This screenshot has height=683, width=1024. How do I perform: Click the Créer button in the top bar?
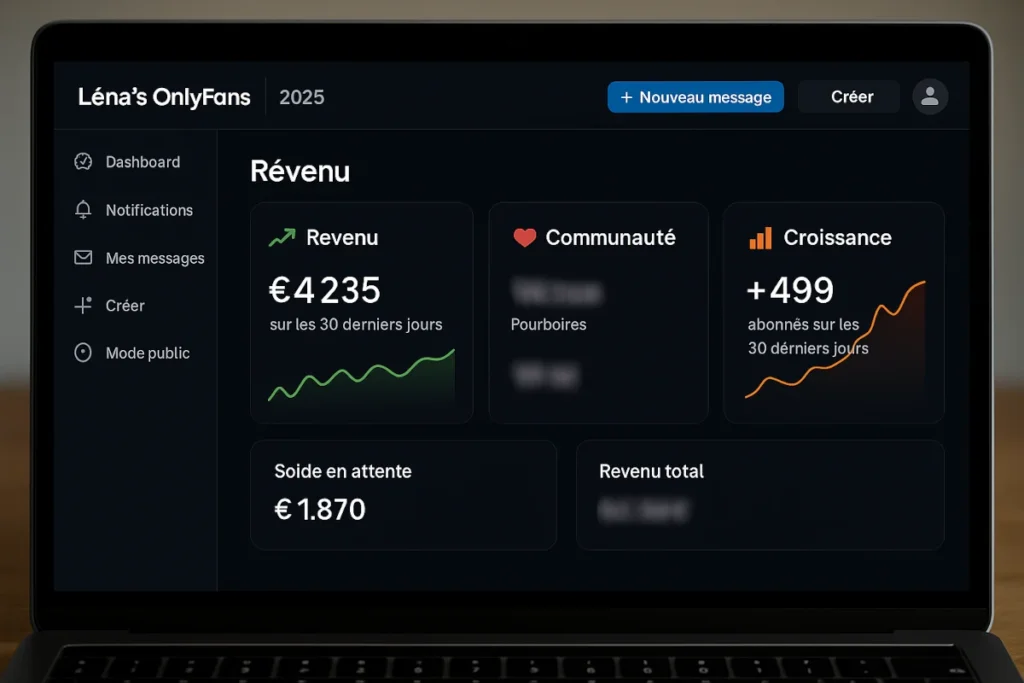click(849, 97)
